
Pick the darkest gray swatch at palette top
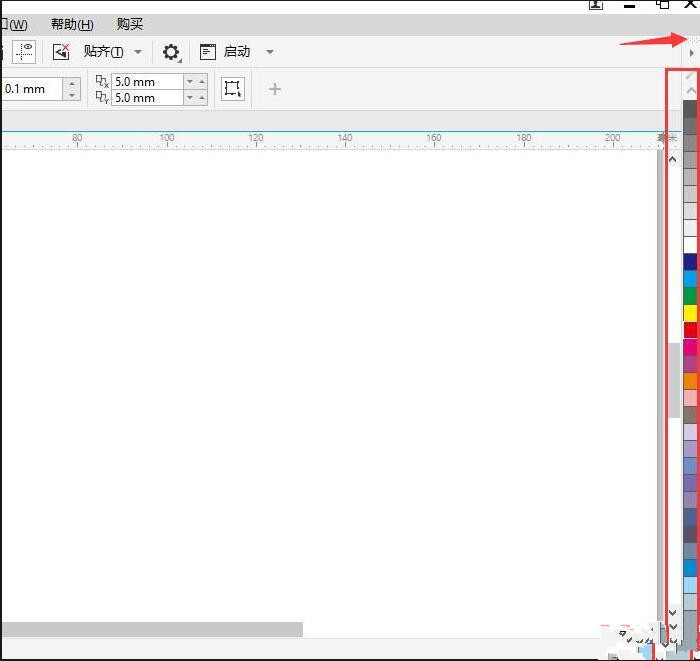(x=690, y=108)
